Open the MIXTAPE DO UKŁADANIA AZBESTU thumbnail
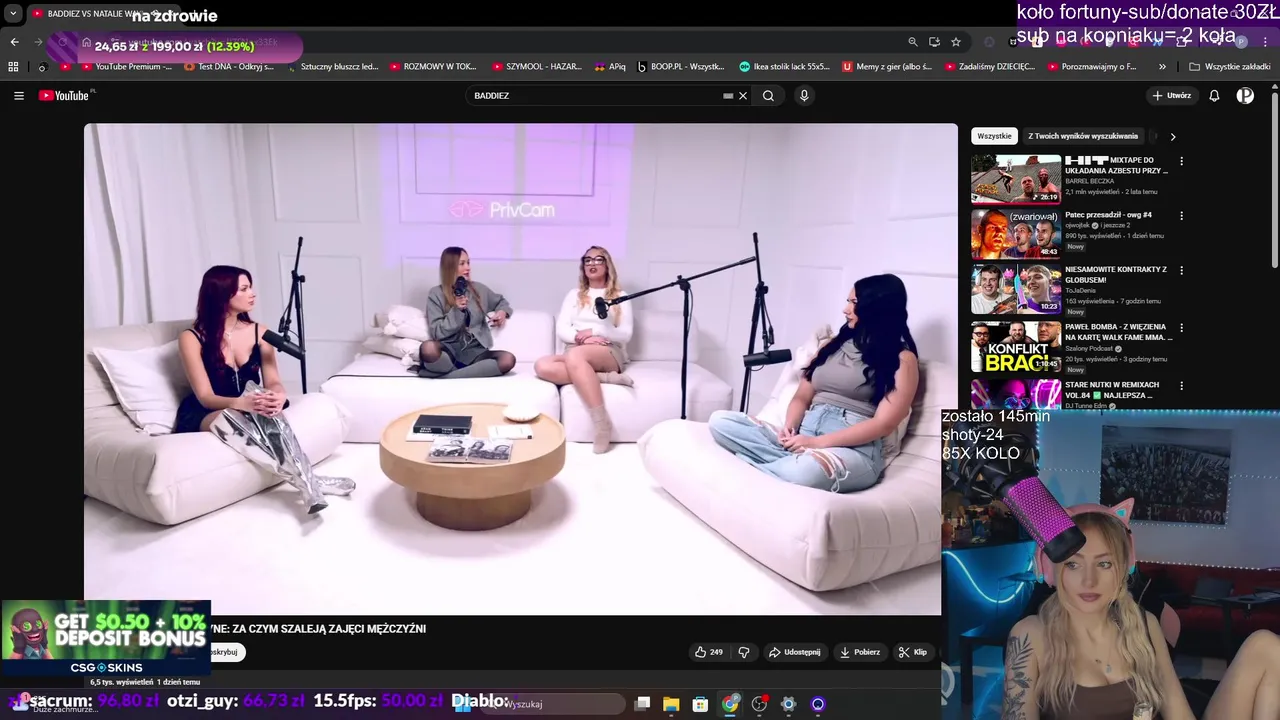 click(x=1016, y=179)
